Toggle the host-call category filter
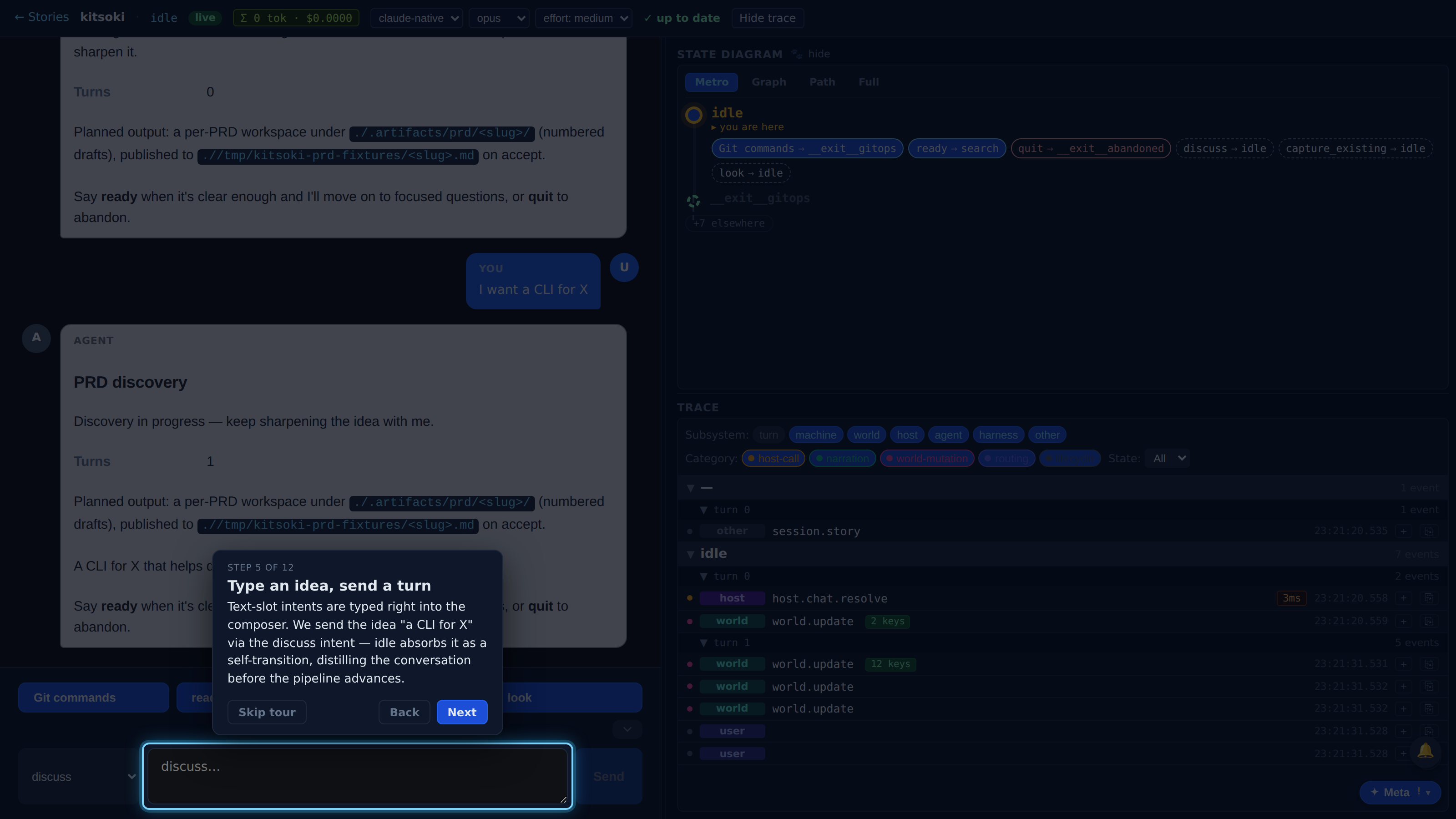This screenshot has width=1456, height=819. click(773, 458)
